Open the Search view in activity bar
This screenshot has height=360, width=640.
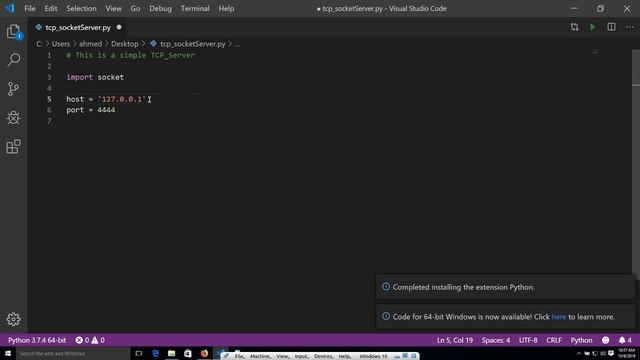coord(13,60)
